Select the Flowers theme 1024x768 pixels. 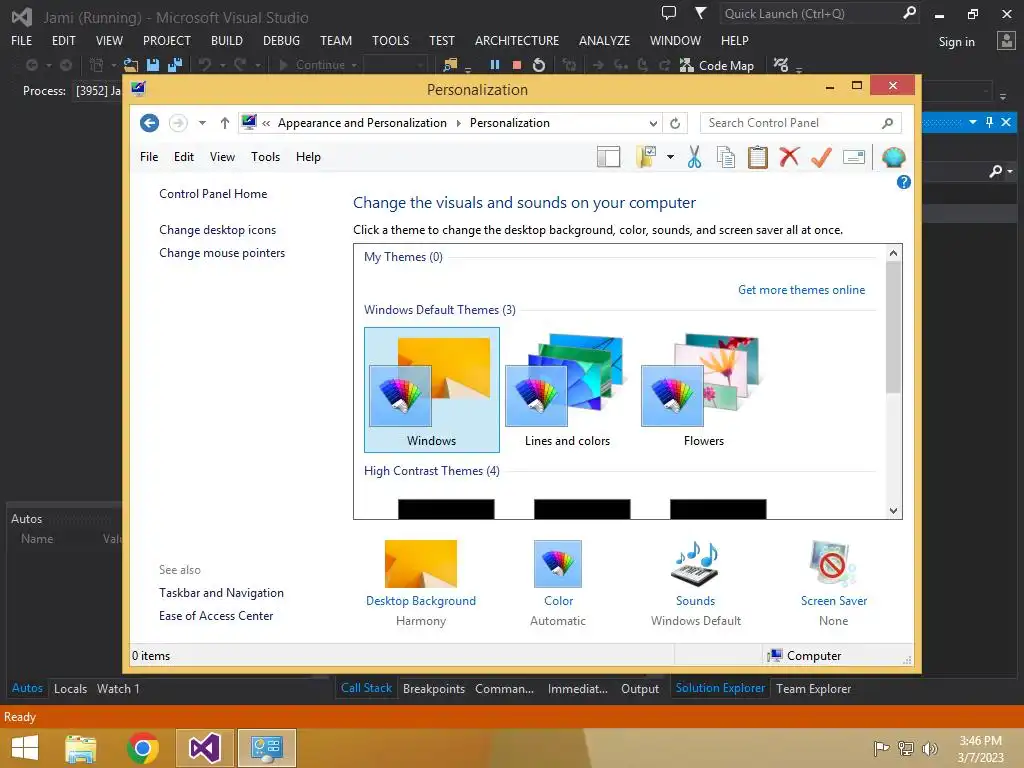pyautogui.click(x=703, y=390)
